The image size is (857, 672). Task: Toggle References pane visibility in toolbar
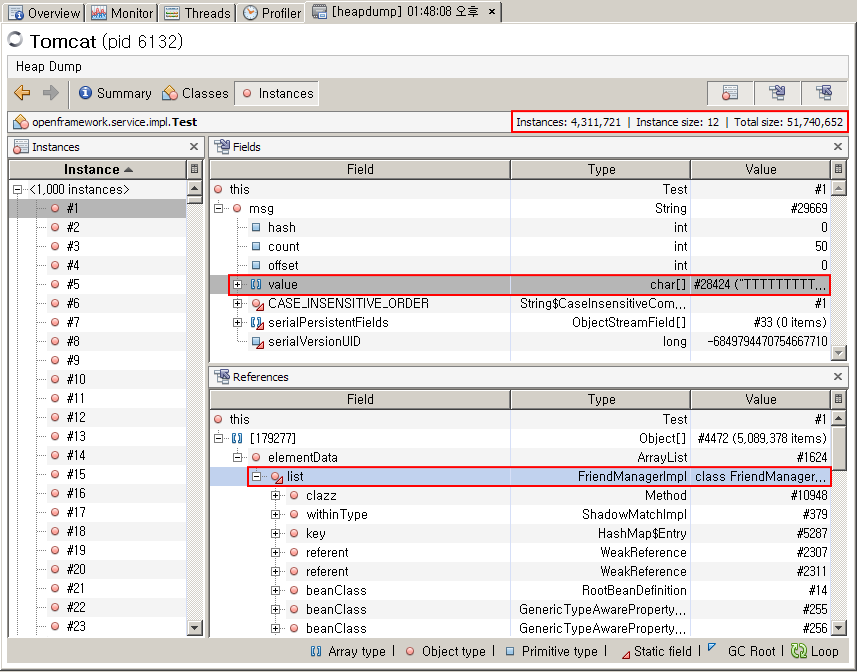click(824, 93)
